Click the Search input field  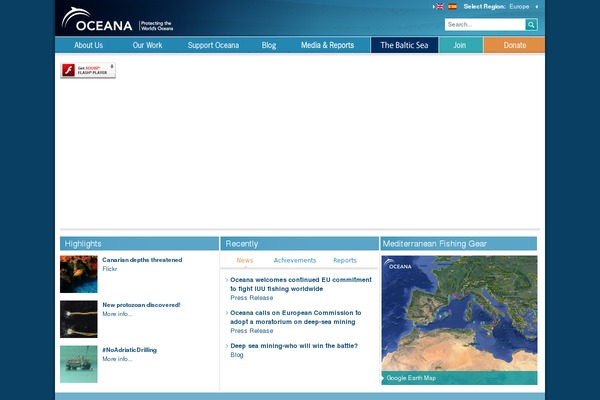(485, 24)
